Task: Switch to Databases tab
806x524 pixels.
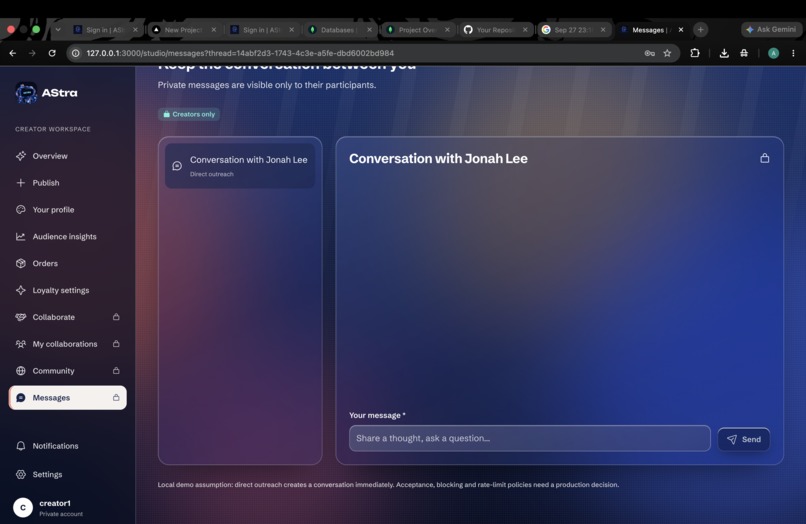Action: point(337,30)
